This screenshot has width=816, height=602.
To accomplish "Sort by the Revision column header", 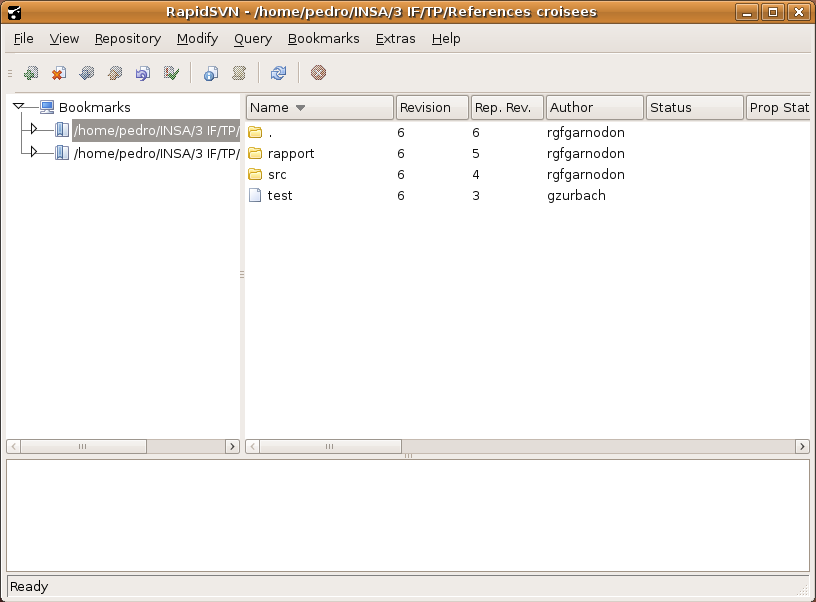I will (431, 108).
